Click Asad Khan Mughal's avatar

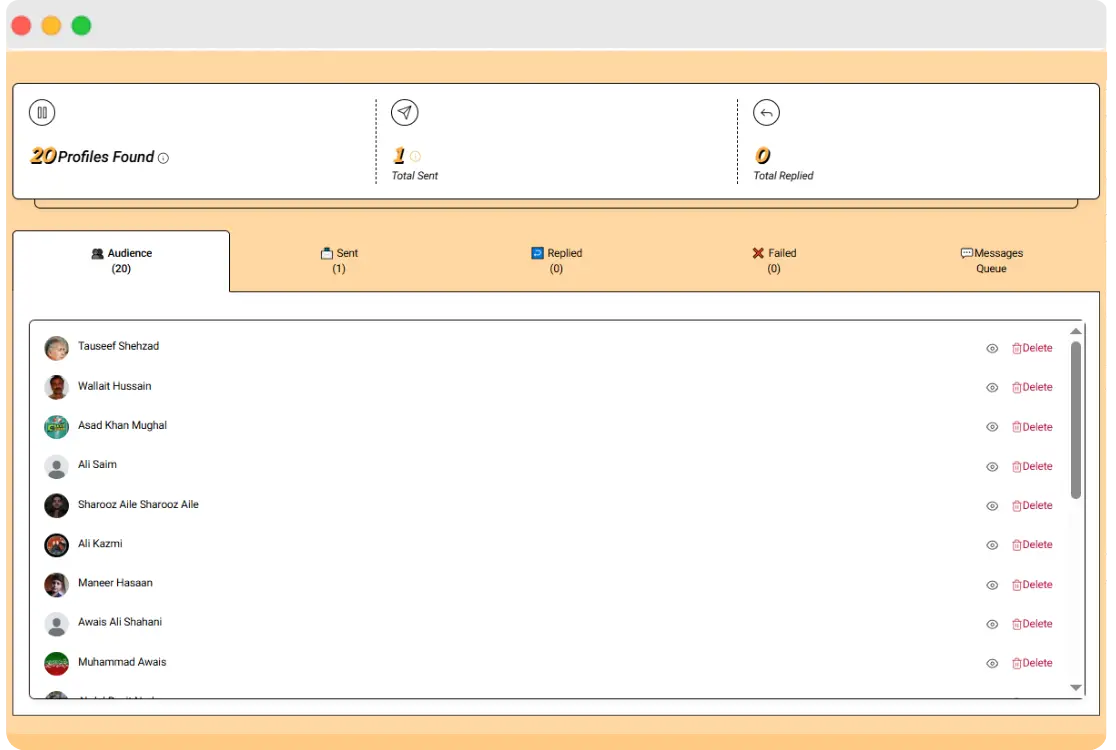tap(56, 427)
